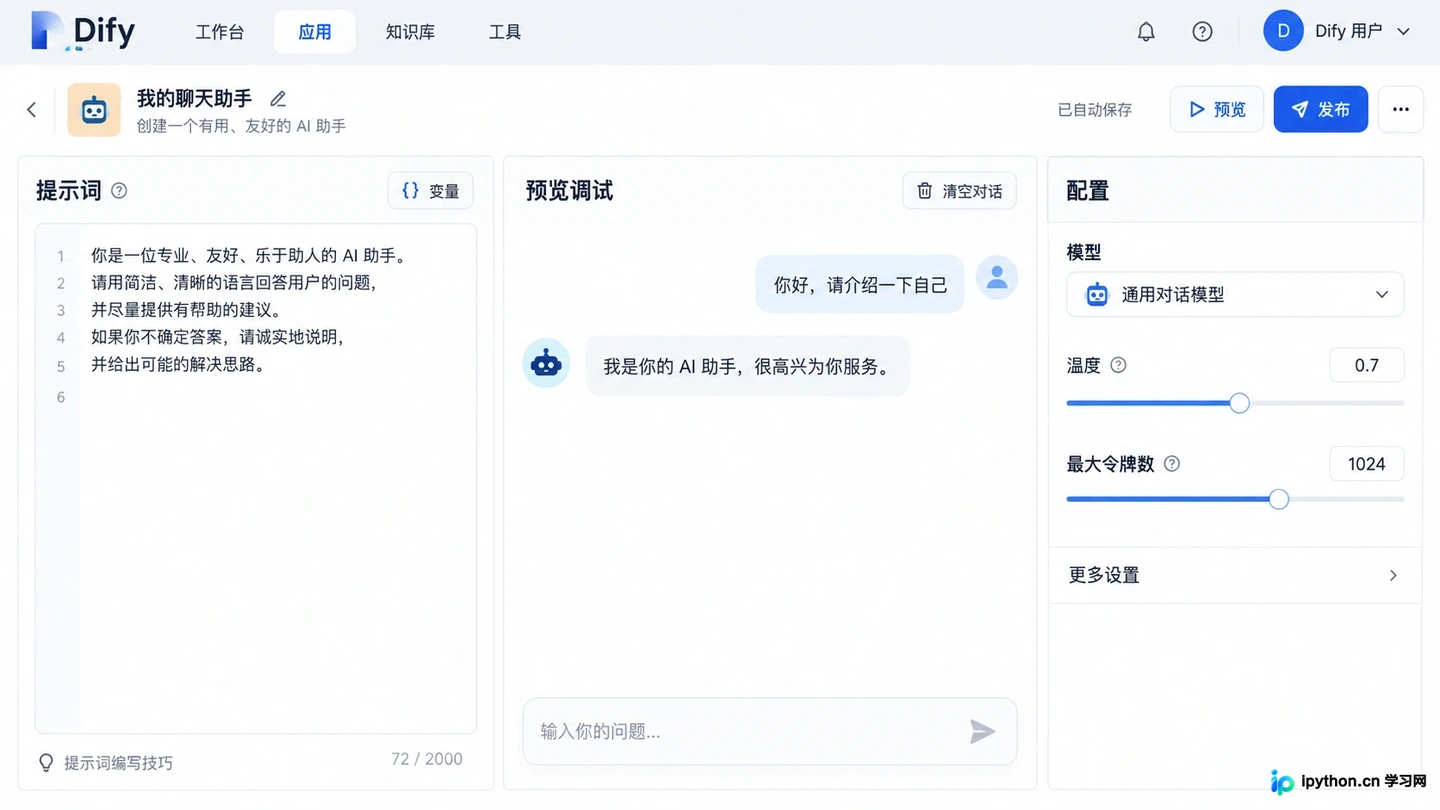This screenshot has height=810, width=1440.
Task: Select the 应用 tab
Action: pos(315,32)
